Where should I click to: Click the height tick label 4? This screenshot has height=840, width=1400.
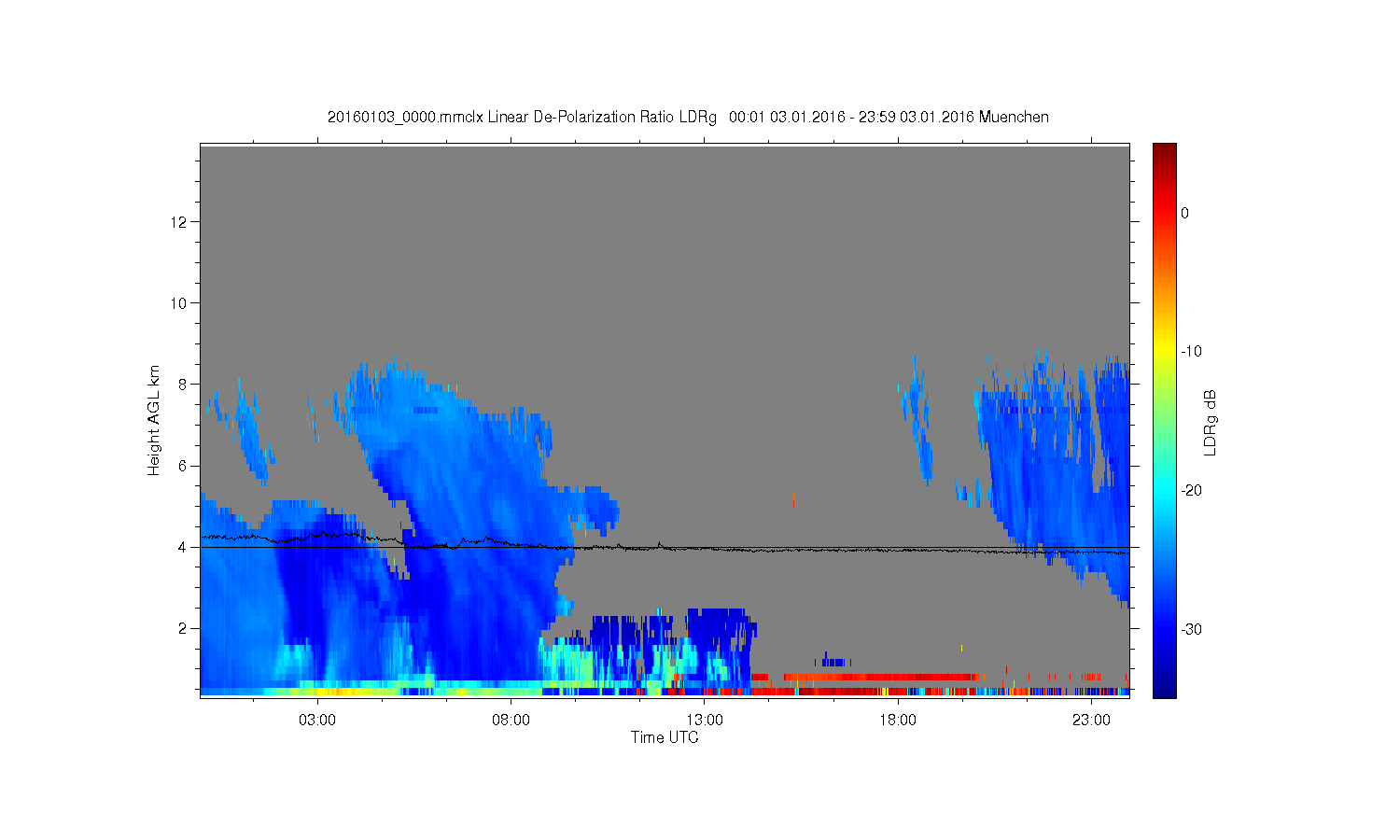tap(183, 547)
